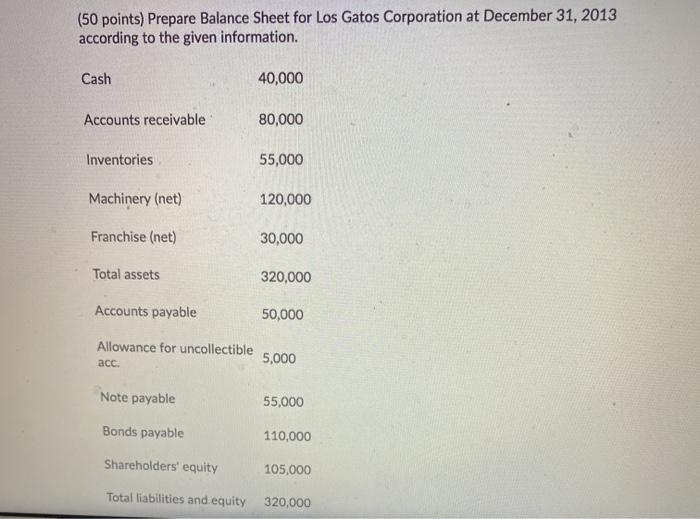Click the Shareholders' equity label
Image resolution: width=700 pixels, height=519 pixels.
coord(161,466)
